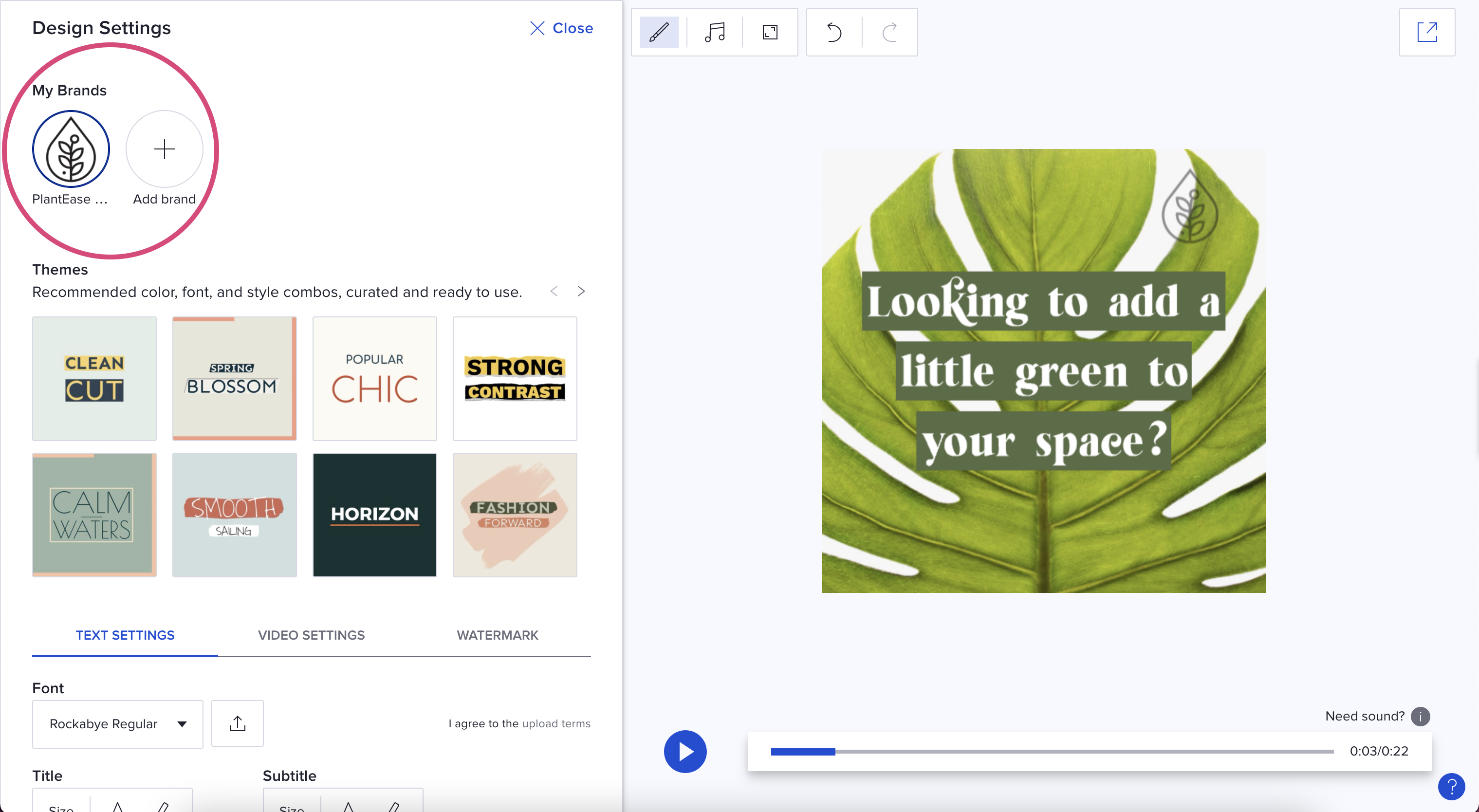The height and width of the screenshot is (812, 1479).
Task: Select the media/image panel icon
Action: point(770,32)
